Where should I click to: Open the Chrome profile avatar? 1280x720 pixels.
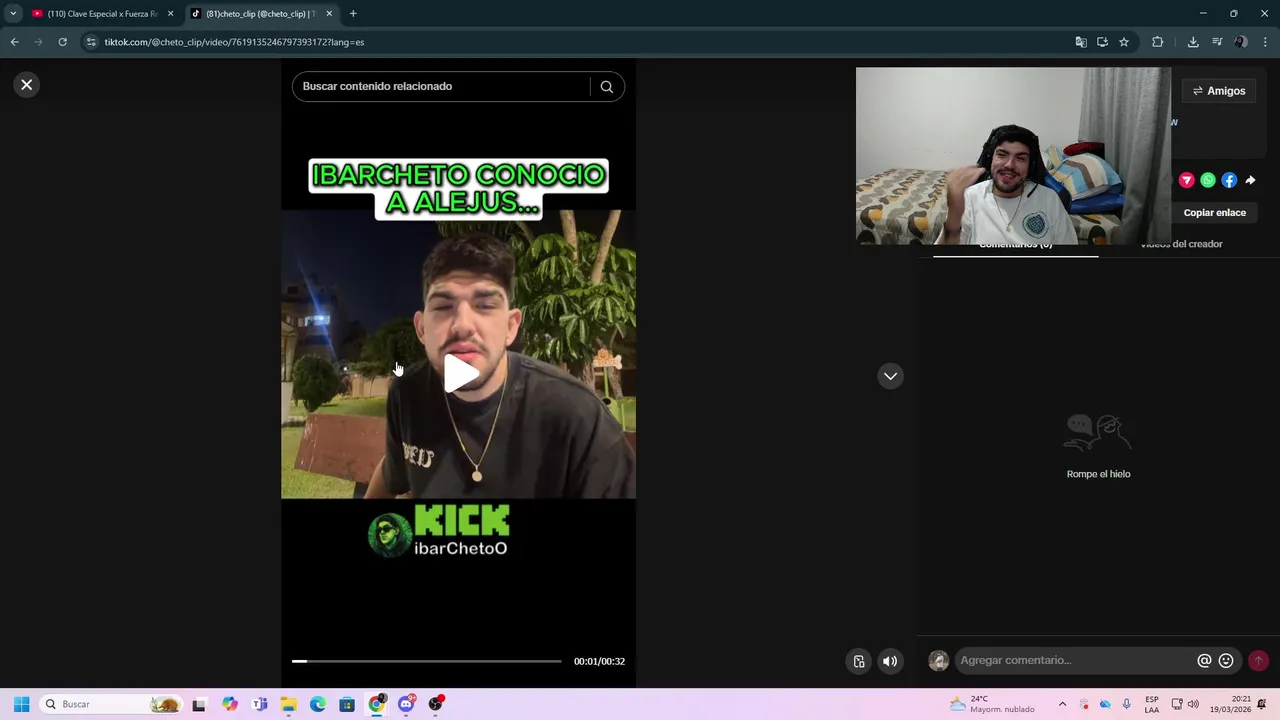click(1241, 42)
